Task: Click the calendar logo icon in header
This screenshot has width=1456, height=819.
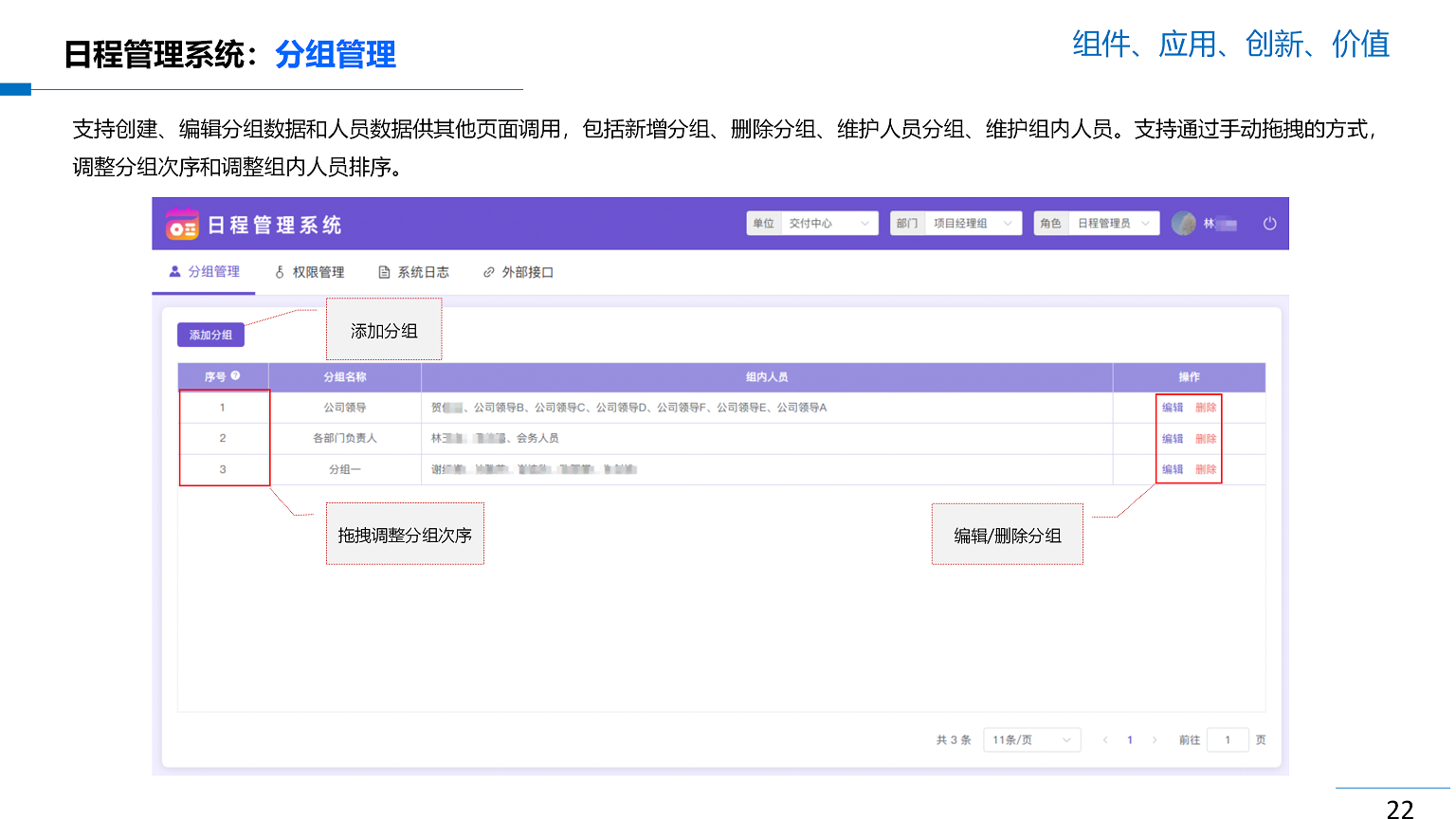Action: click(x=182, y=224)
